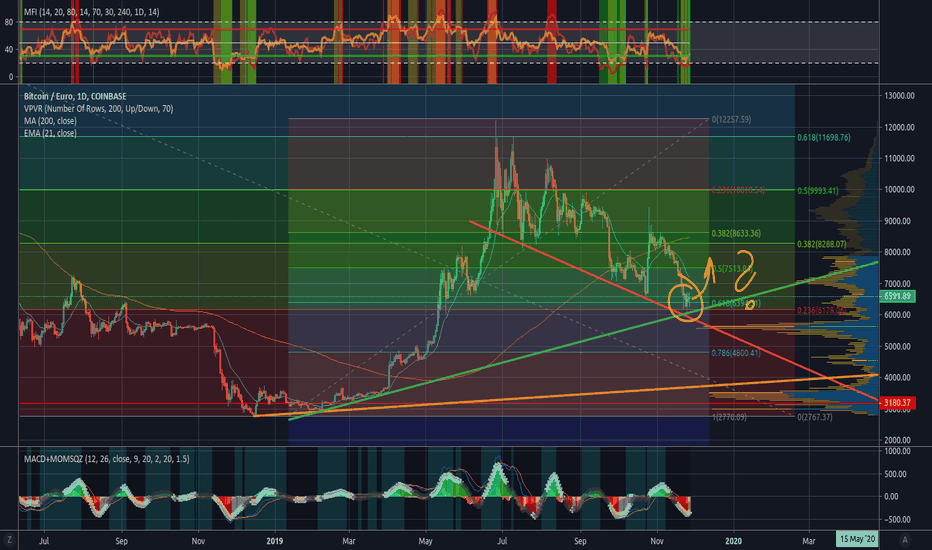Click the 0.5(9993.41) Fibonacci label
This screenshot has width=932, height=550.
pos(818,191)
